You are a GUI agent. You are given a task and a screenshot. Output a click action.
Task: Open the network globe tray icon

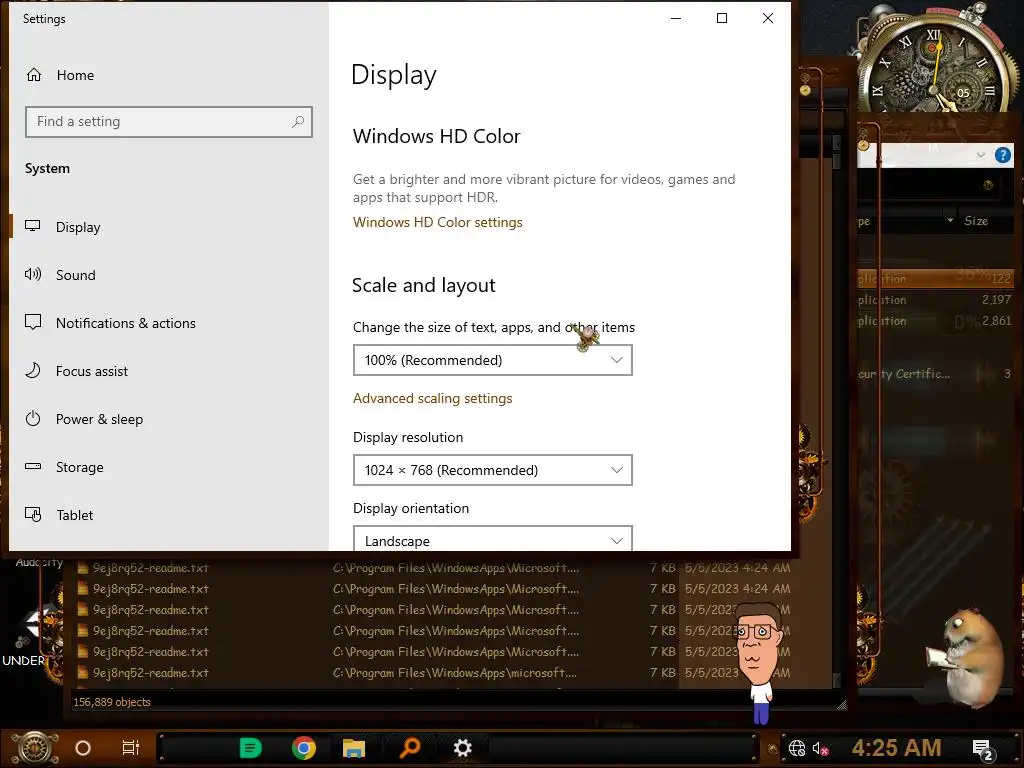[797, 748]
